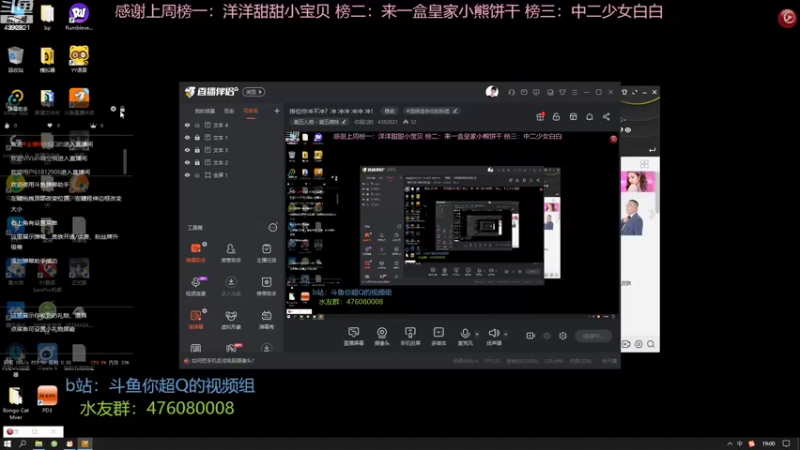Screen dimensions: 800x450
Task: Toggle visibility eye for 全屏 1 source
Action: click(x=187, y=175)
